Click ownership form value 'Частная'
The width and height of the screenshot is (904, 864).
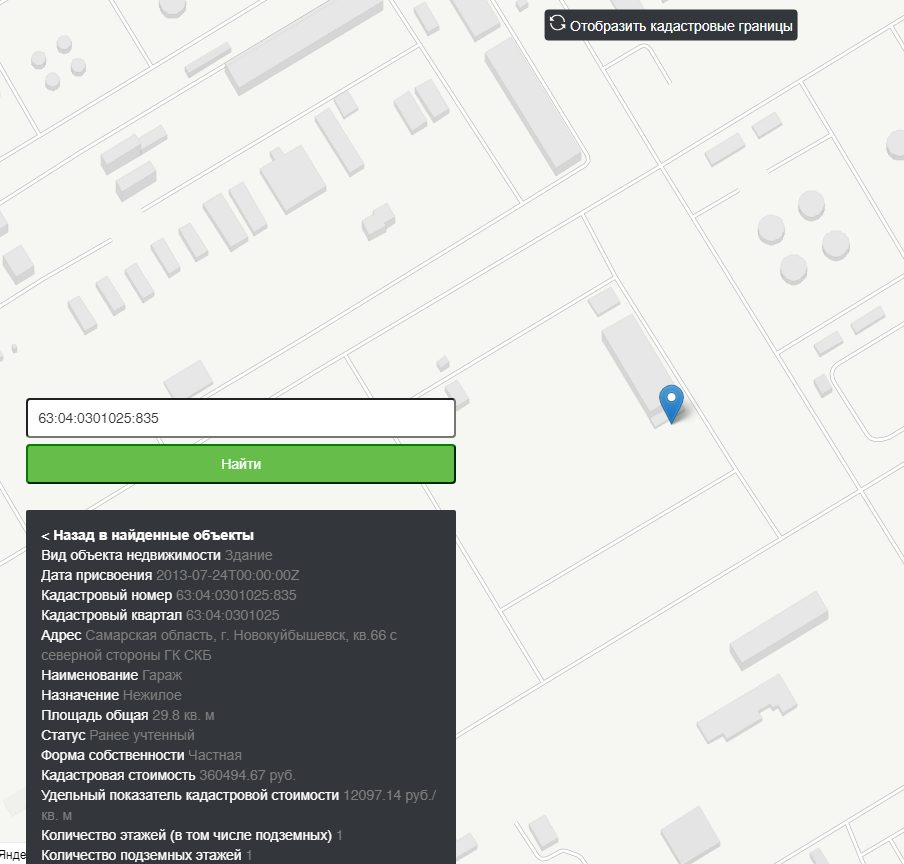(215, 755)
